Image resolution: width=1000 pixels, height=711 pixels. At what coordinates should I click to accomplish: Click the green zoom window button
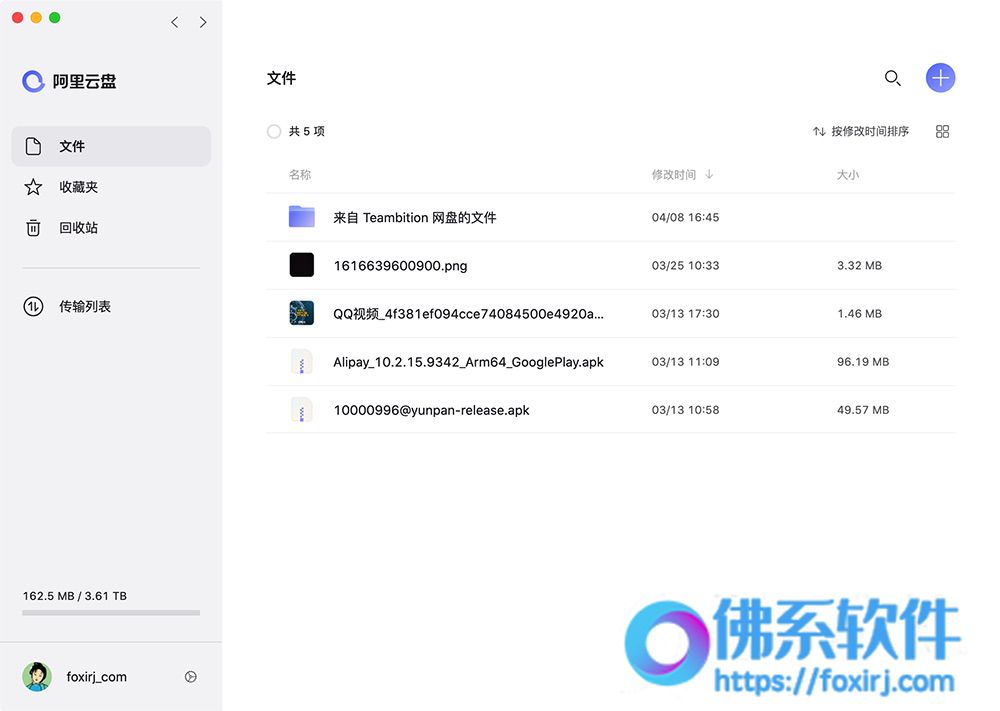55,18
